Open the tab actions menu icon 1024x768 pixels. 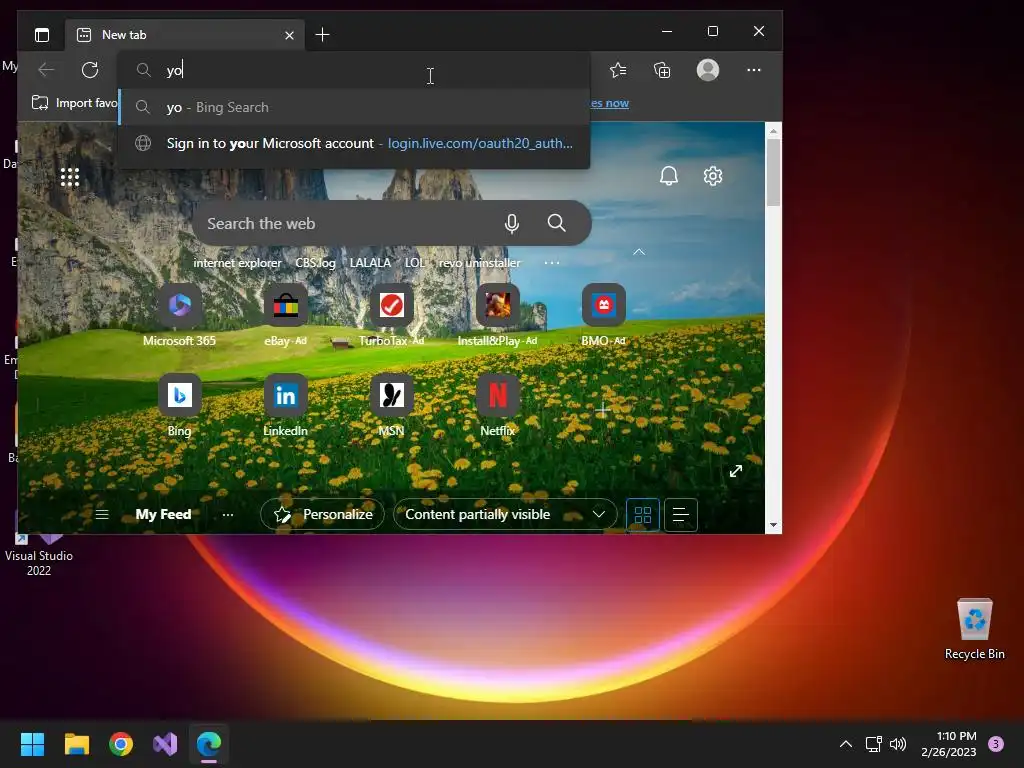coord(42,35)
